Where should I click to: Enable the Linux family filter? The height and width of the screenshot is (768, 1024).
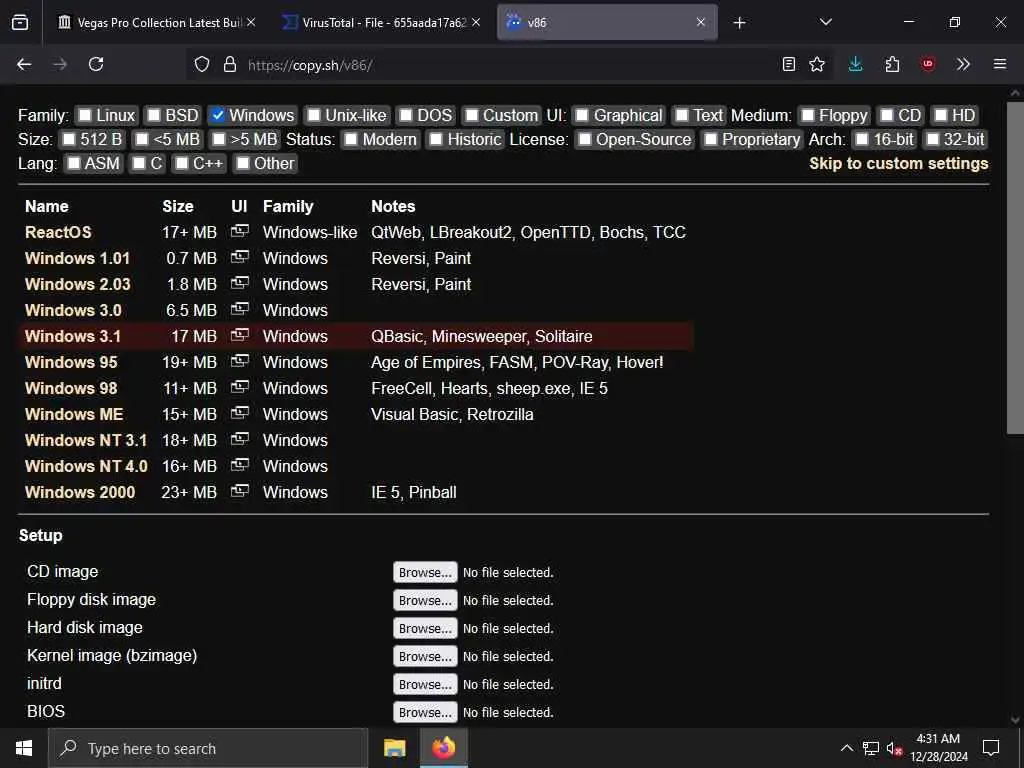point(85,116)
